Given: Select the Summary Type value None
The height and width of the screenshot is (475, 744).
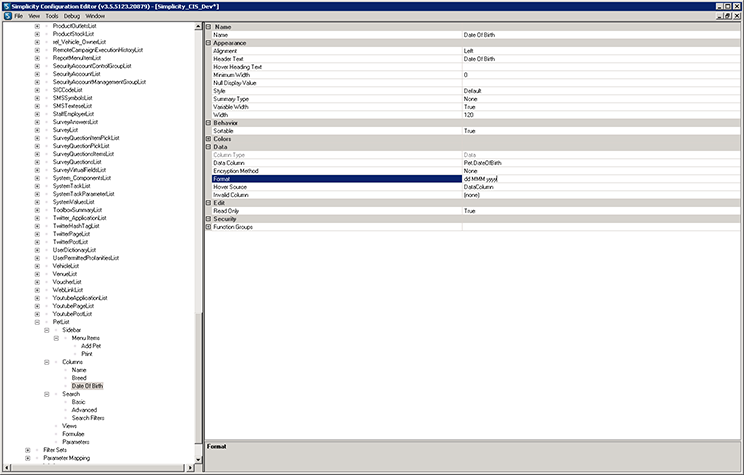Looking at the screenshot, I should coord(601,99).
